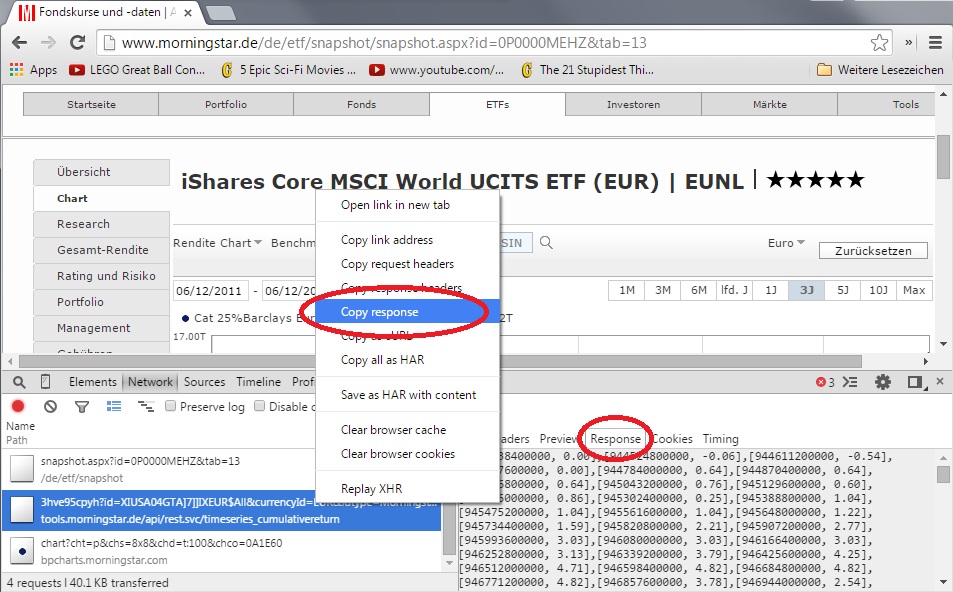Screen dimensions: 953x592
Task: Open the Timeline DevTools tab
Action: (258, 382)
